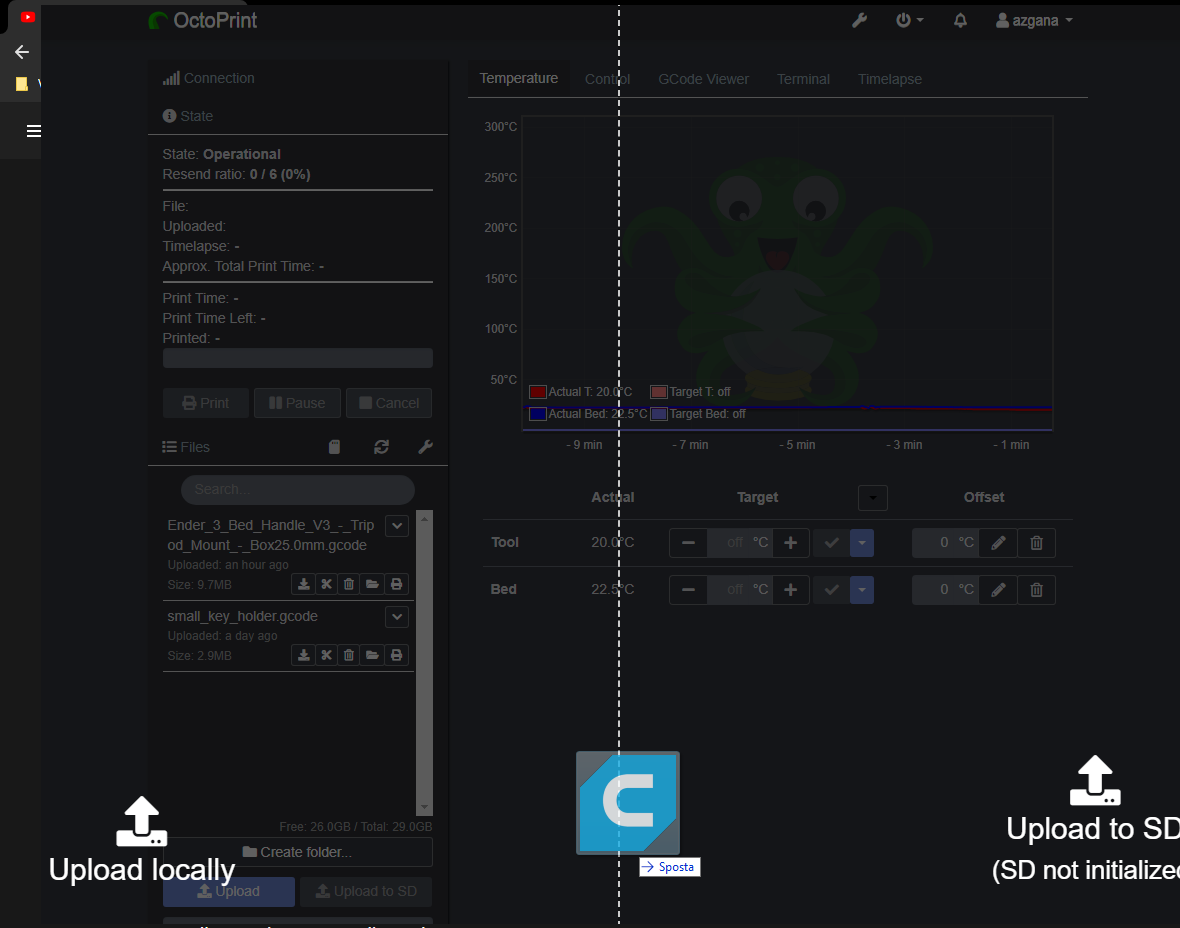Image resolution: width=1180 pixels, height=928 pixels.
Task: Click Create folder button
Action: 298,852
